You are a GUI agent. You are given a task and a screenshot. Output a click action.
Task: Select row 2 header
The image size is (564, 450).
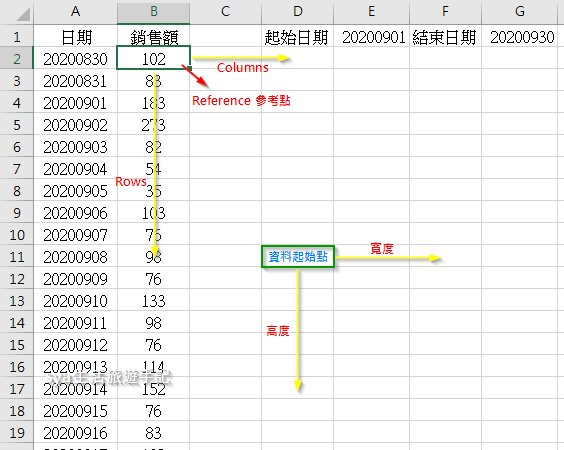point(17,59)
